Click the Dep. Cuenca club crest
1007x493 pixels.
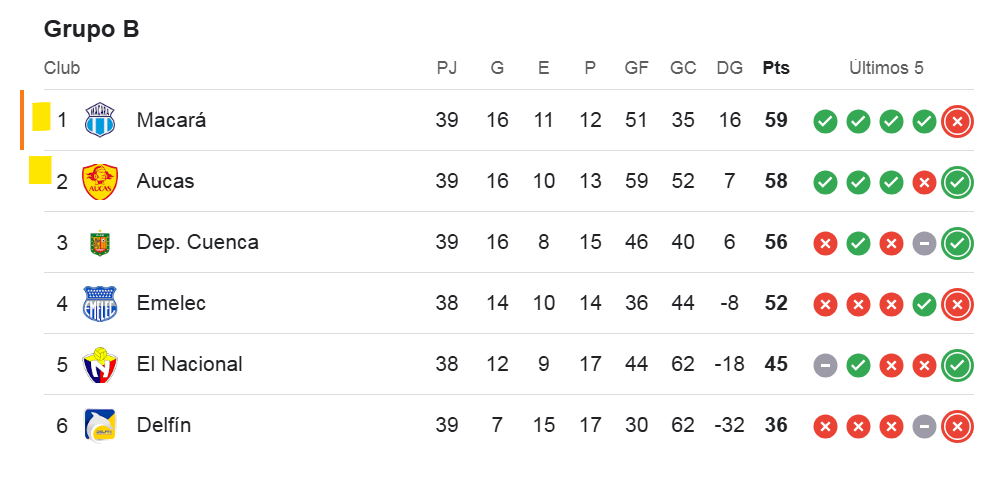point(100,243)
